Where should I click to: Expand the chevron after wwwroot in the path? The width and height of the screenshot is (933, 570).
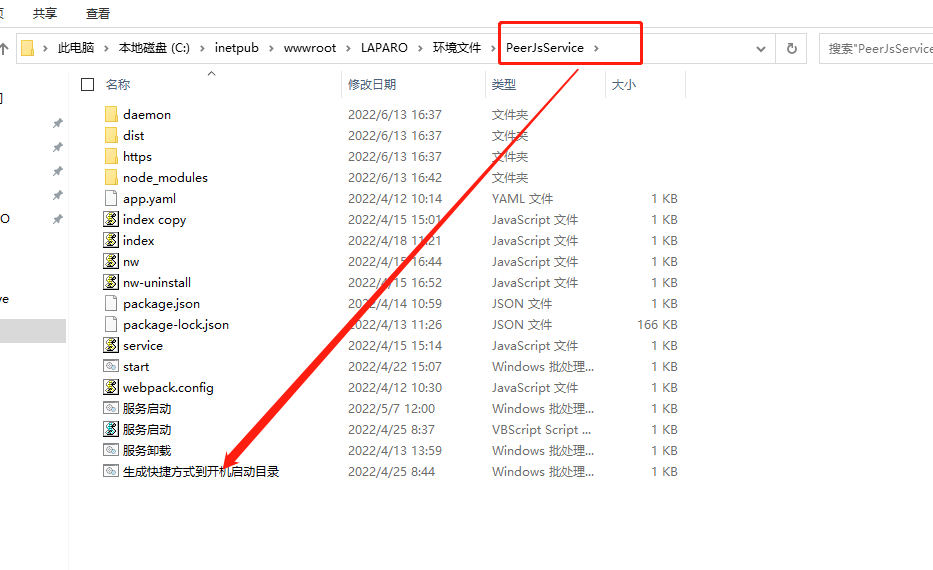pyautogui.click(x=348, y=48)
